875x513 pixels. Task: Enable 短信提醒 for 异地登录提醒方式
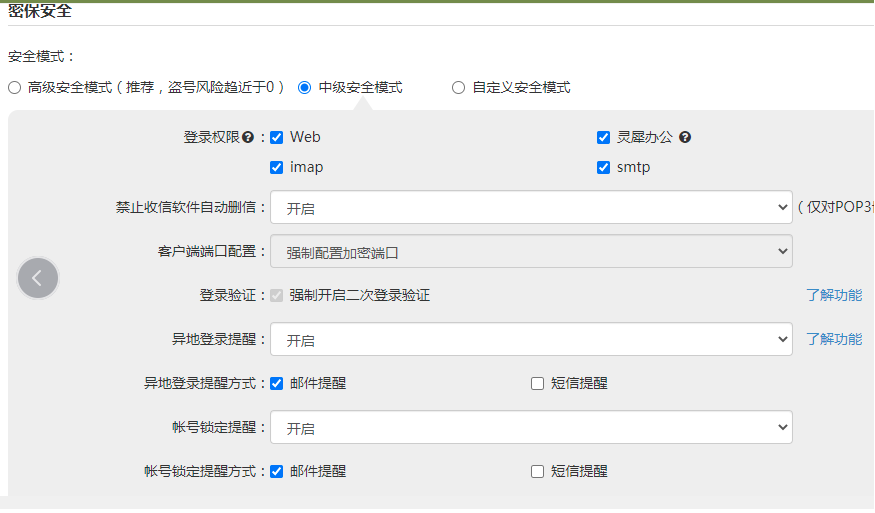coord(537,384)
